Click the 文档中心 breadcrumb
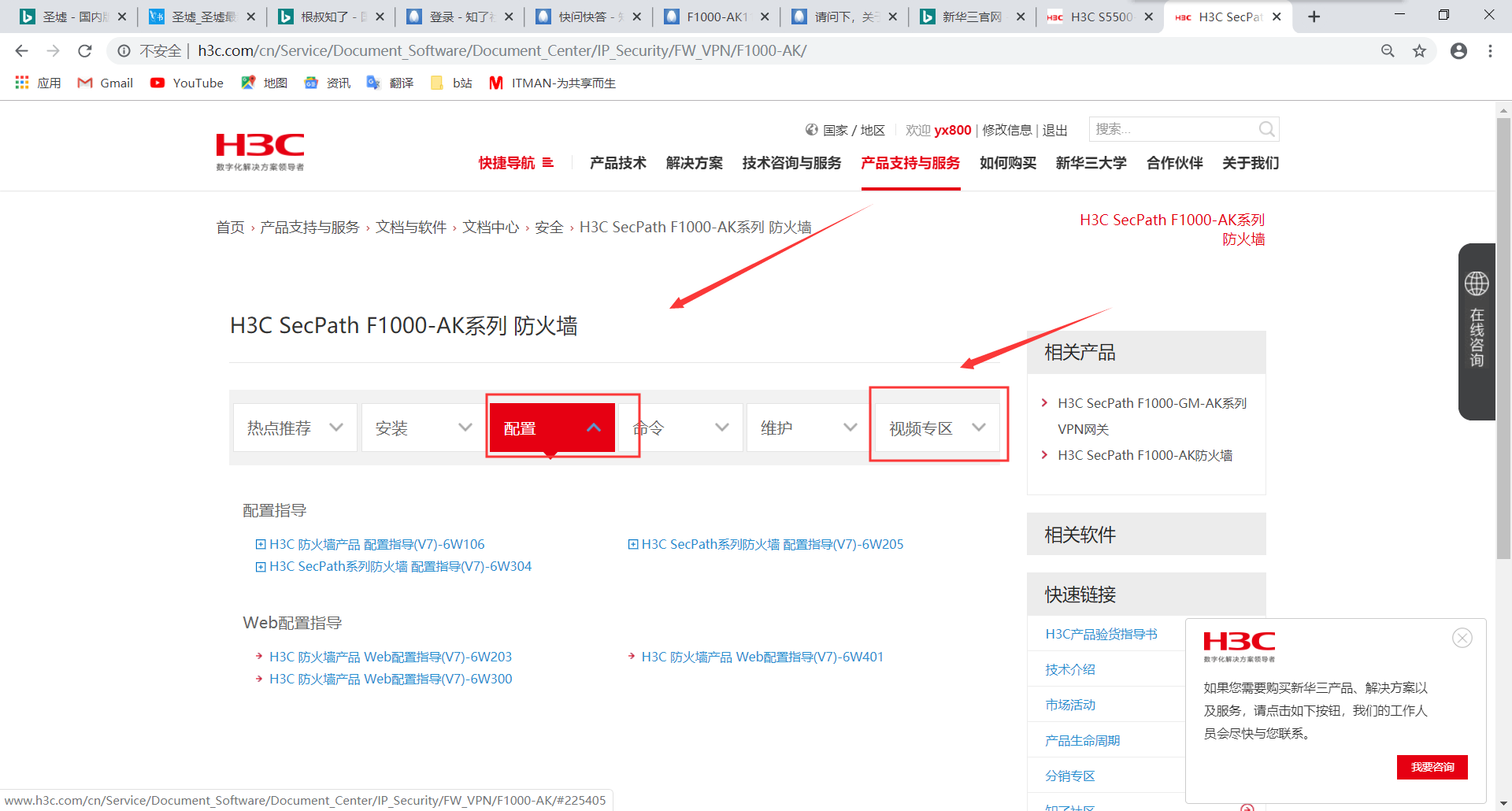Viewport: 1512px width, 811px height. 491,227
